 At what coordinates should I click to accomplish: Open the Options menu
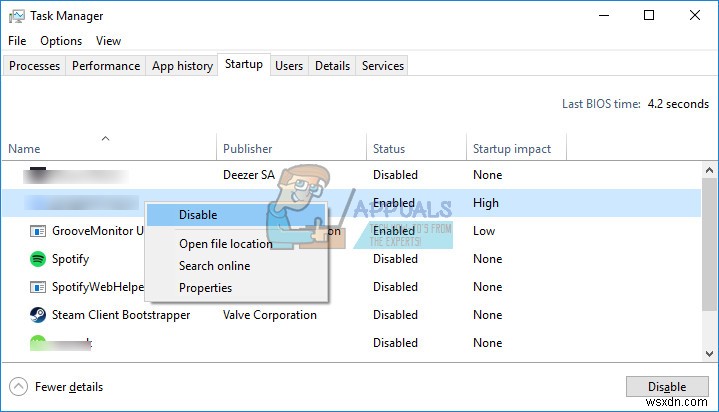(x=61, y=41)
